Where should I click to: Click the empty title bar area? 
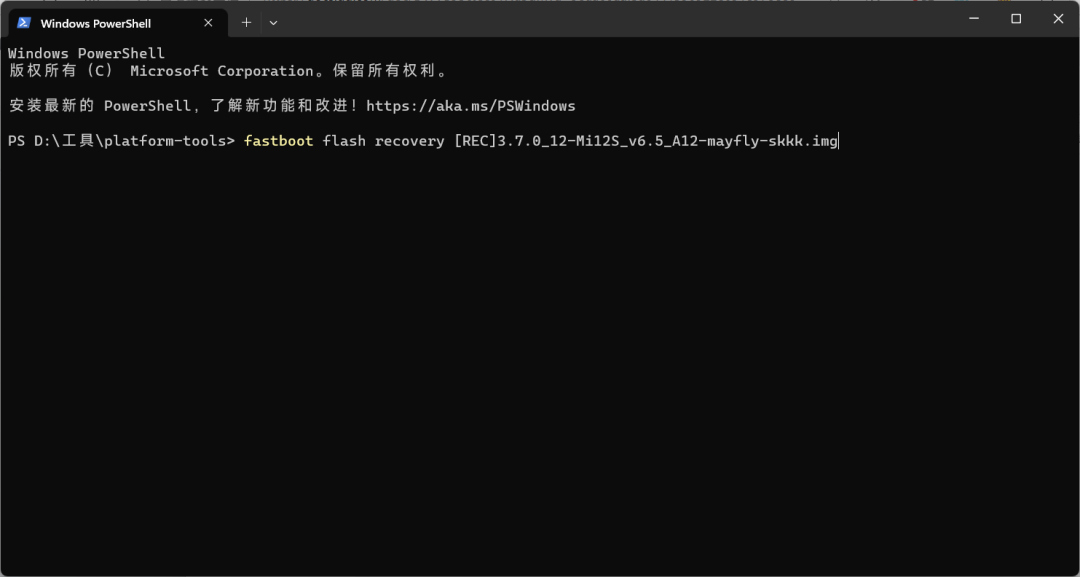[x=600, y=20]
